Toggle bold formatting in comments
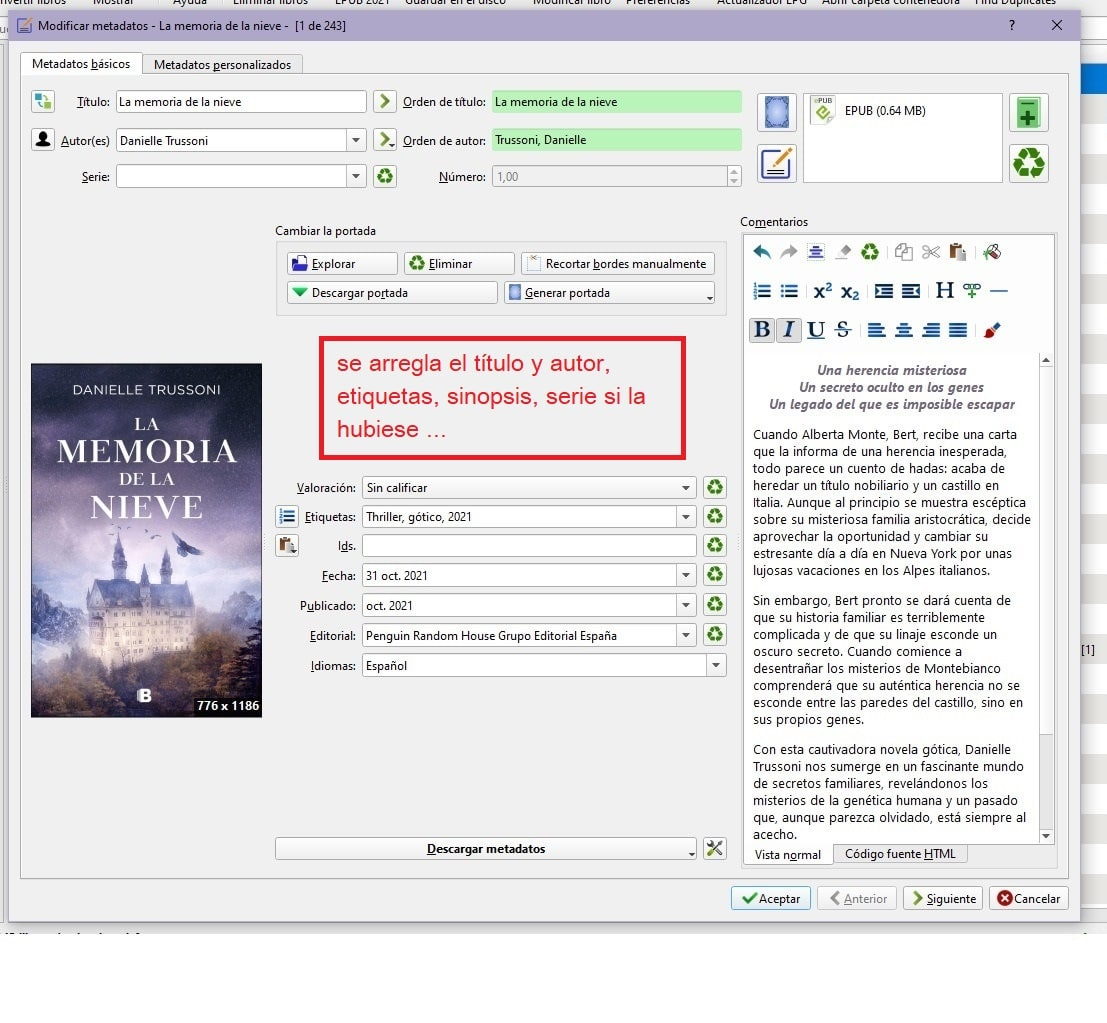The width and height of the screenshot is (1107, 1023). tap(762, 329)
